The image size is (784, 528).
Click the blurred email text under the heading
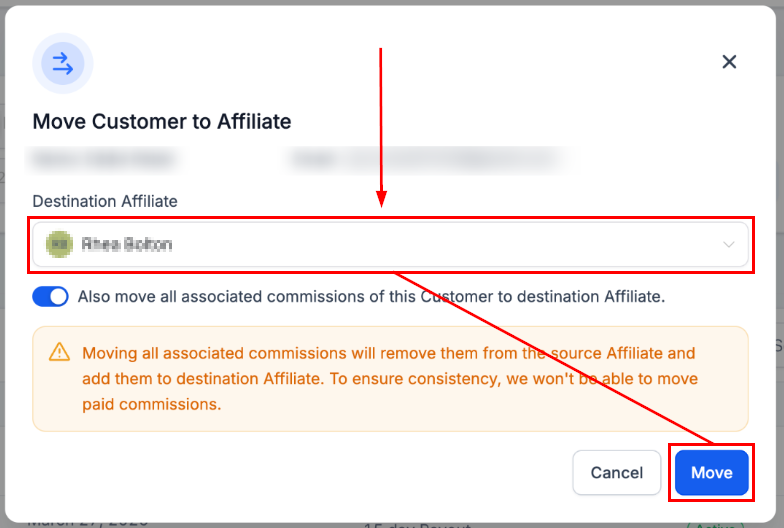[x=420, y=158]
